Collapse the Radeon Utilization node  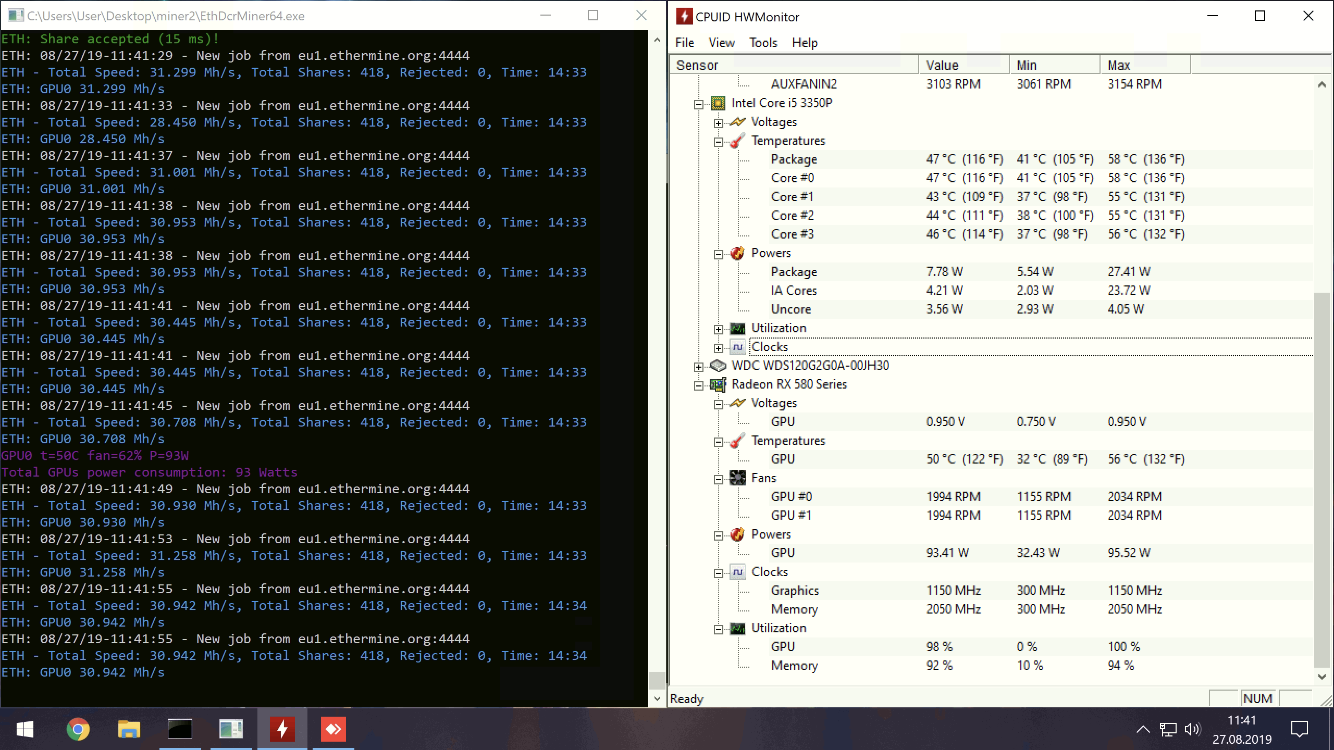click(718, 629)
